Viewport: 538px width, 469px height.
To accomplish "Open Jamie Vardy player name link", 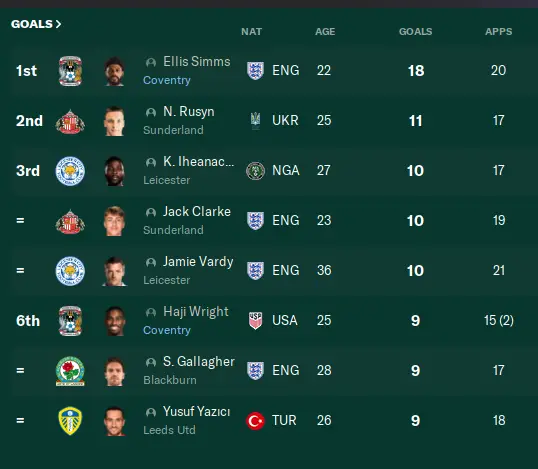I will click(198, 262).
